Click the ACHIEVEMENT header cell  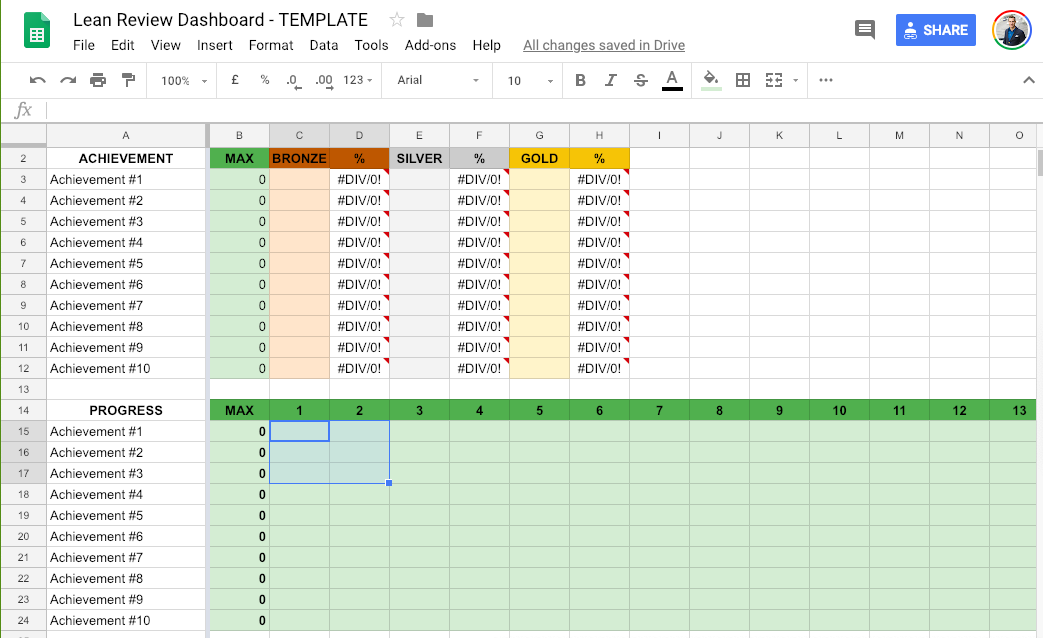coord(126,158)
